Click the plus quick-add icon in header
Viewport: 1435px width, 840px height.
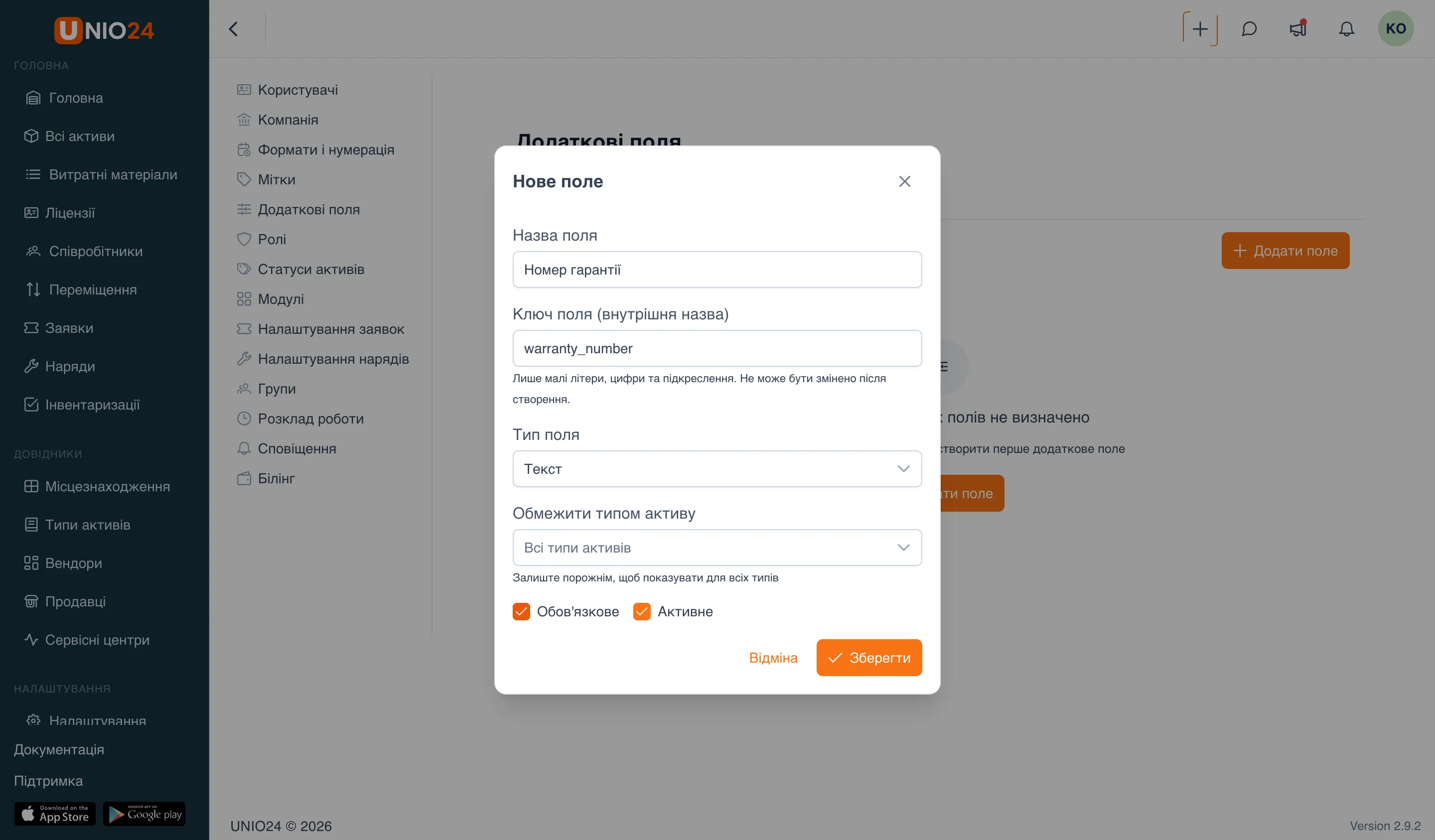coord(1200,28)
